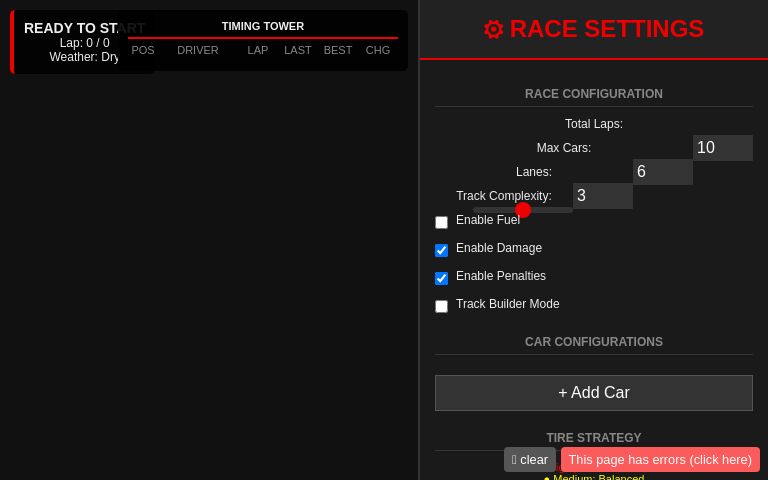Click the RACE CONFIGURATION section heading
This screenshot has height=480, width=768.
click(x=594, y=94)
